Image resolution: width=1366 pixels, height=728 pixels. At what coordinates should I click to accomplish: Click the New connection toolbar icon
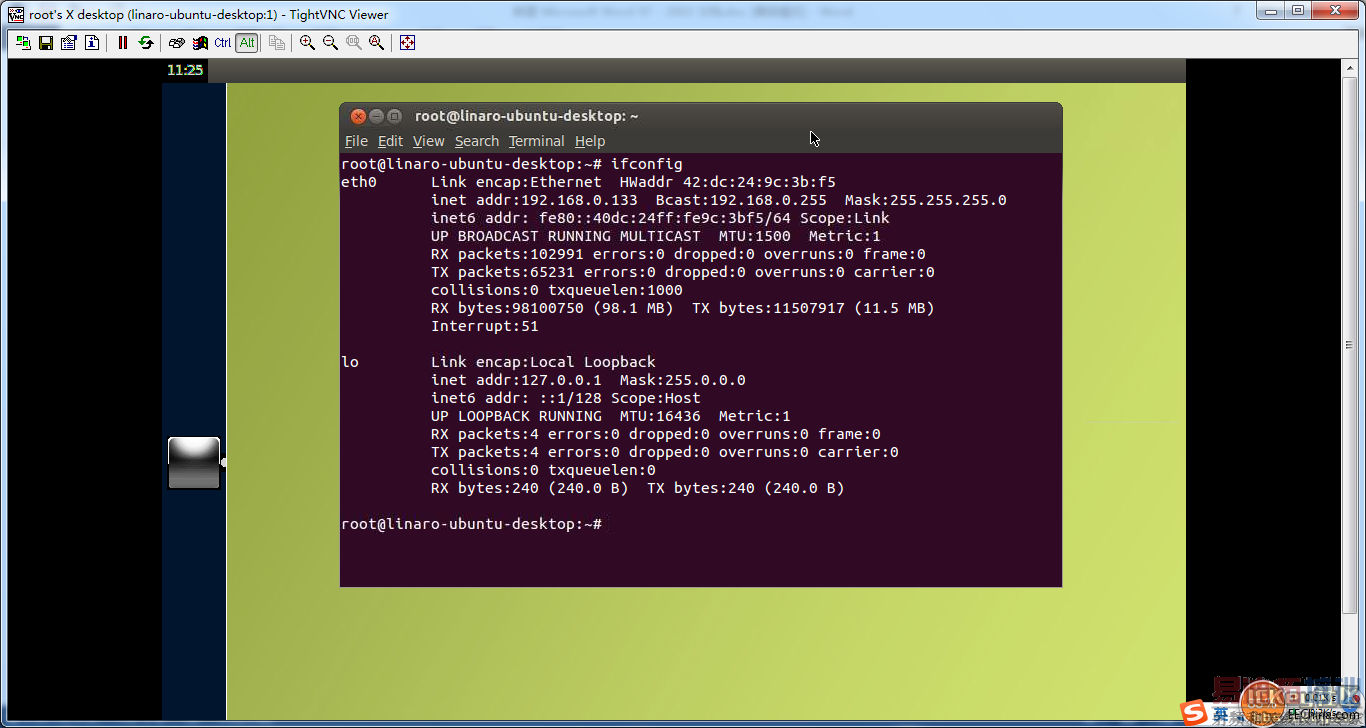[23, 43]
